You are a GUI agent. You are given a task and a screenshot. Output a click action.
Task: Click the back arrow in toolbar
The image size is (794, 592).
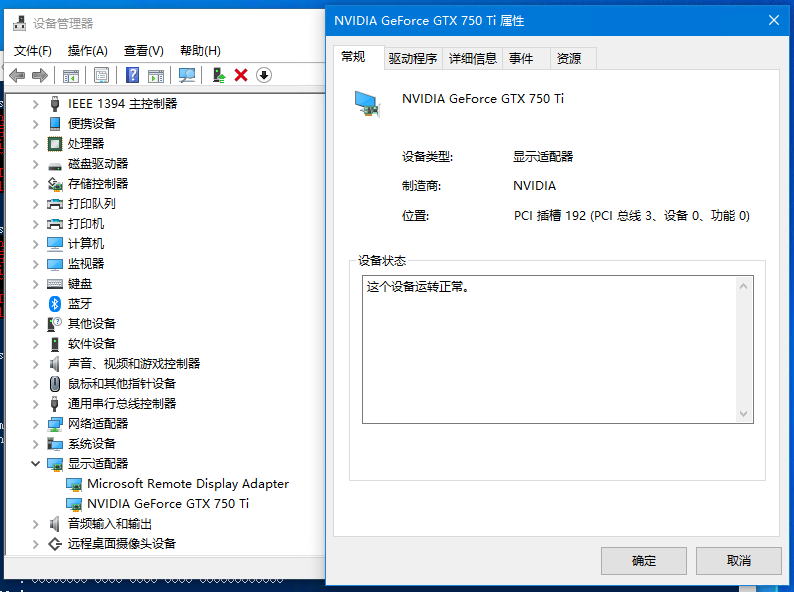[17, 75]
